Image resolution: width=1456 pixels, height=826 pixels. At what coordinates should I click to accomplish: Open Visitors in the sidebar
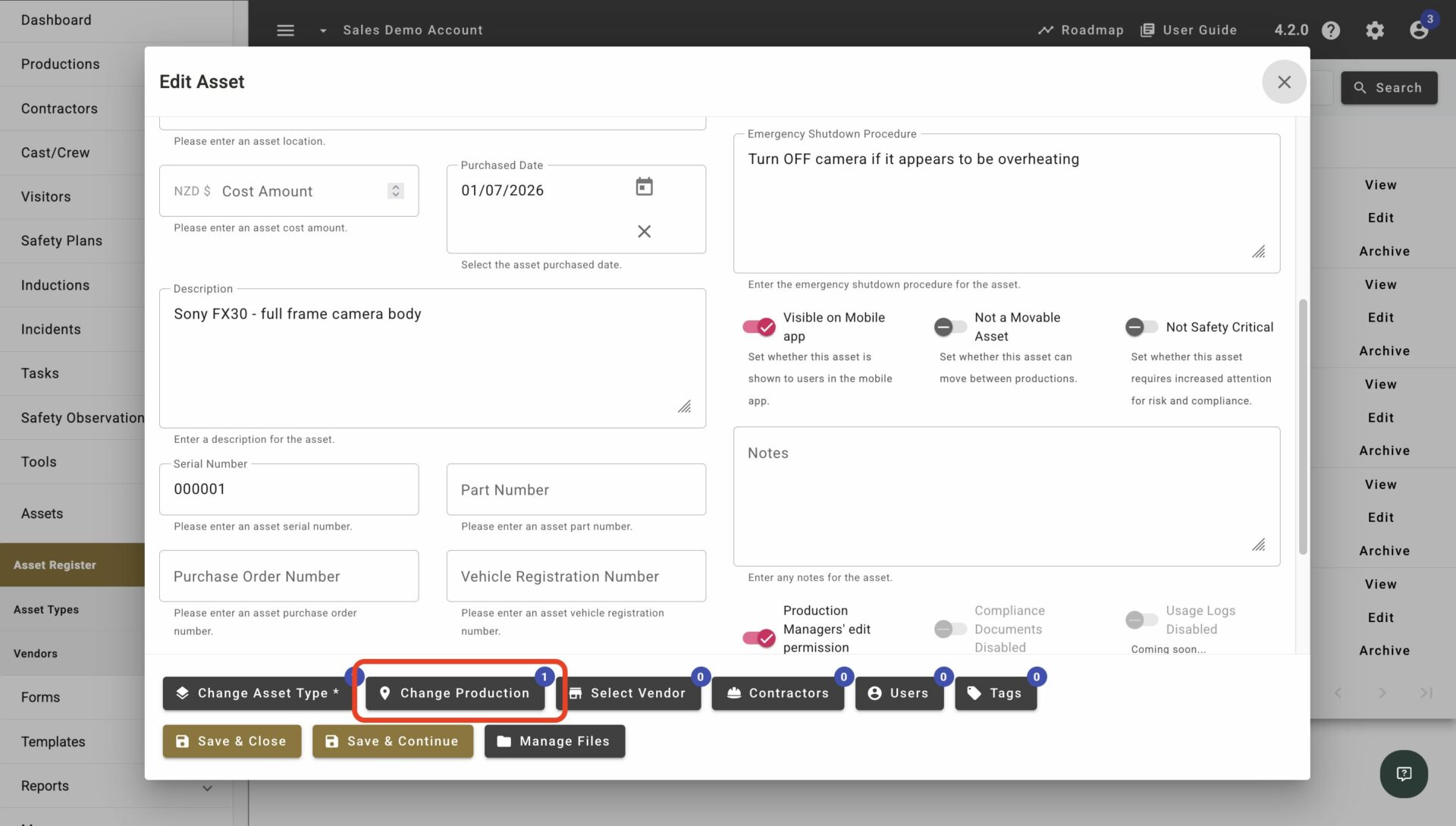[x=46, y=196]
